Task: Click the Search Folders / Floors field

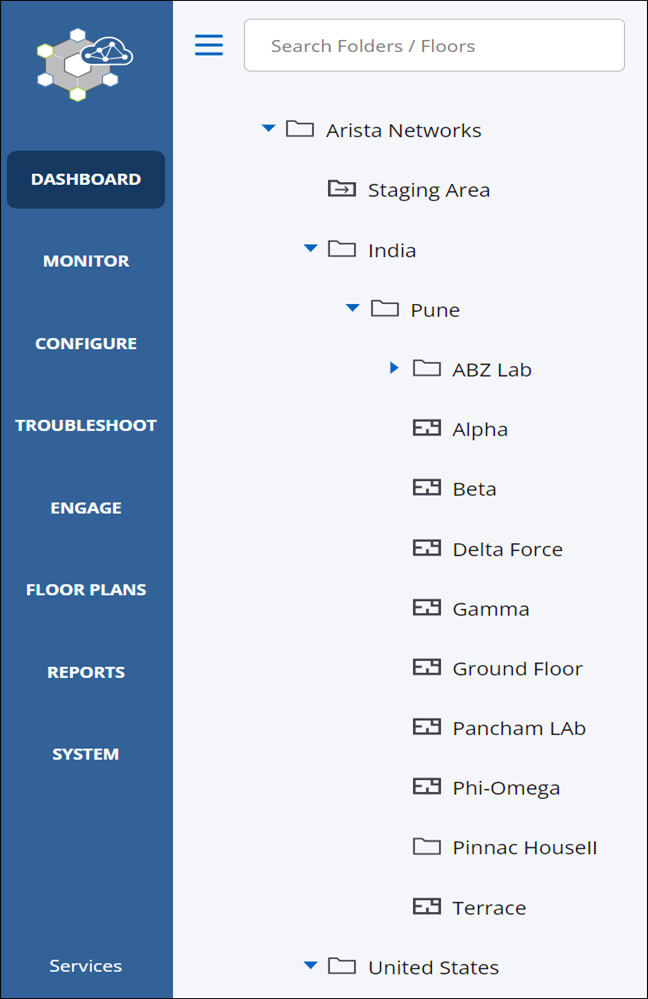Action: (x=434, y=44)
